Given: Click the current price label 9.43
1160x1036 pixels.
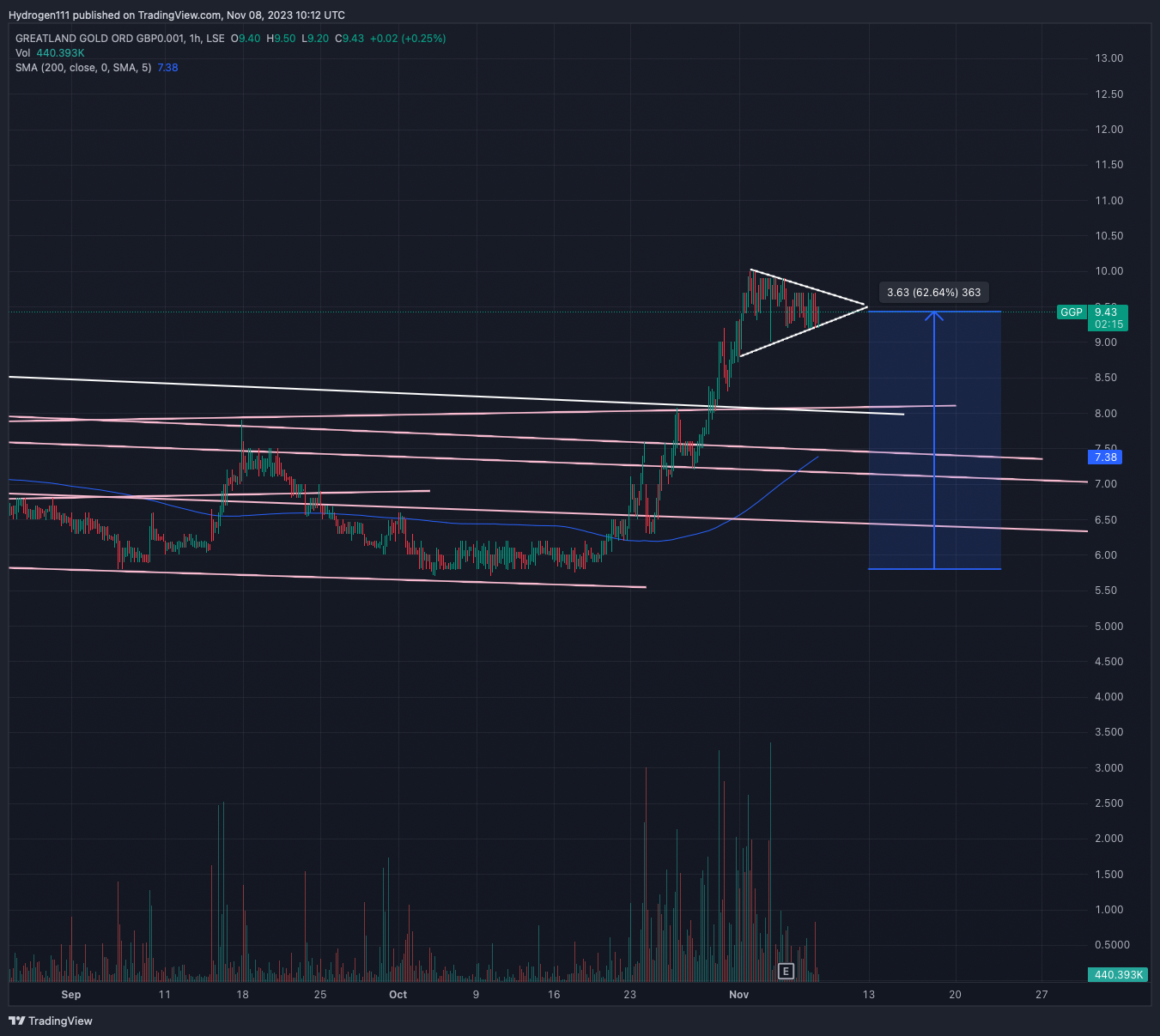Looking at the screenshot, I should click(x=1107, y=312).
